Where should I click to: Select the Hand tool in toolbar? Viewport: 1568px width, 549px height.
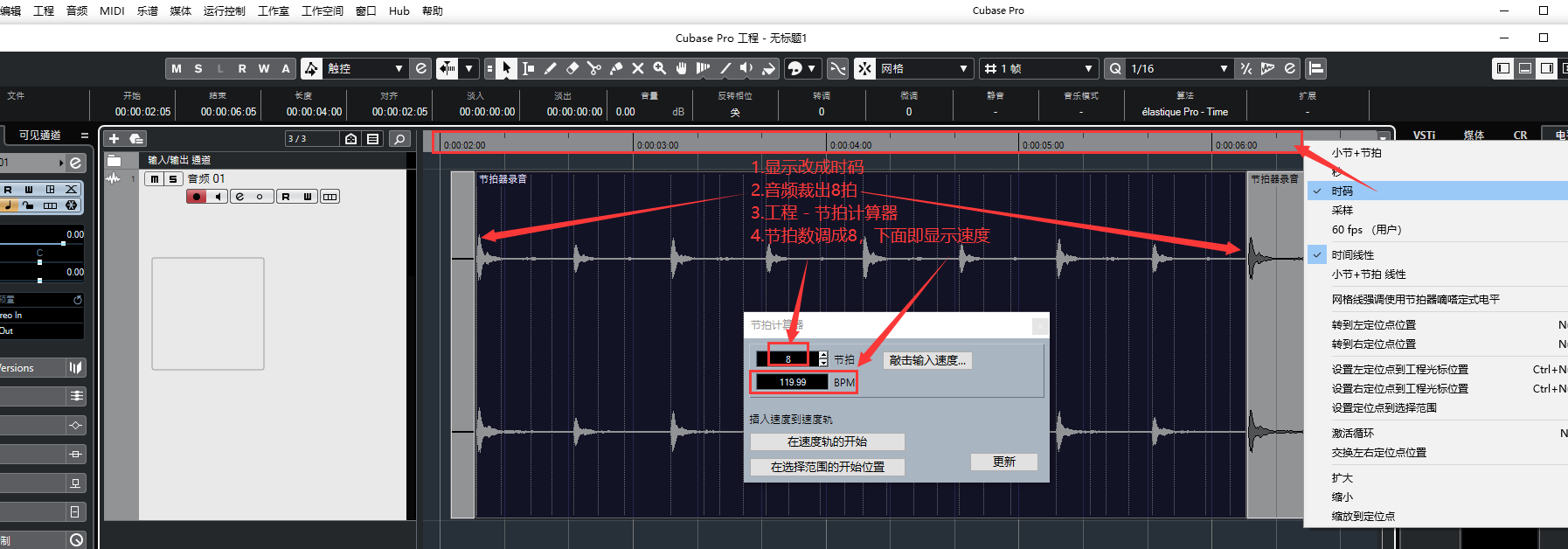tap(681, 68)
